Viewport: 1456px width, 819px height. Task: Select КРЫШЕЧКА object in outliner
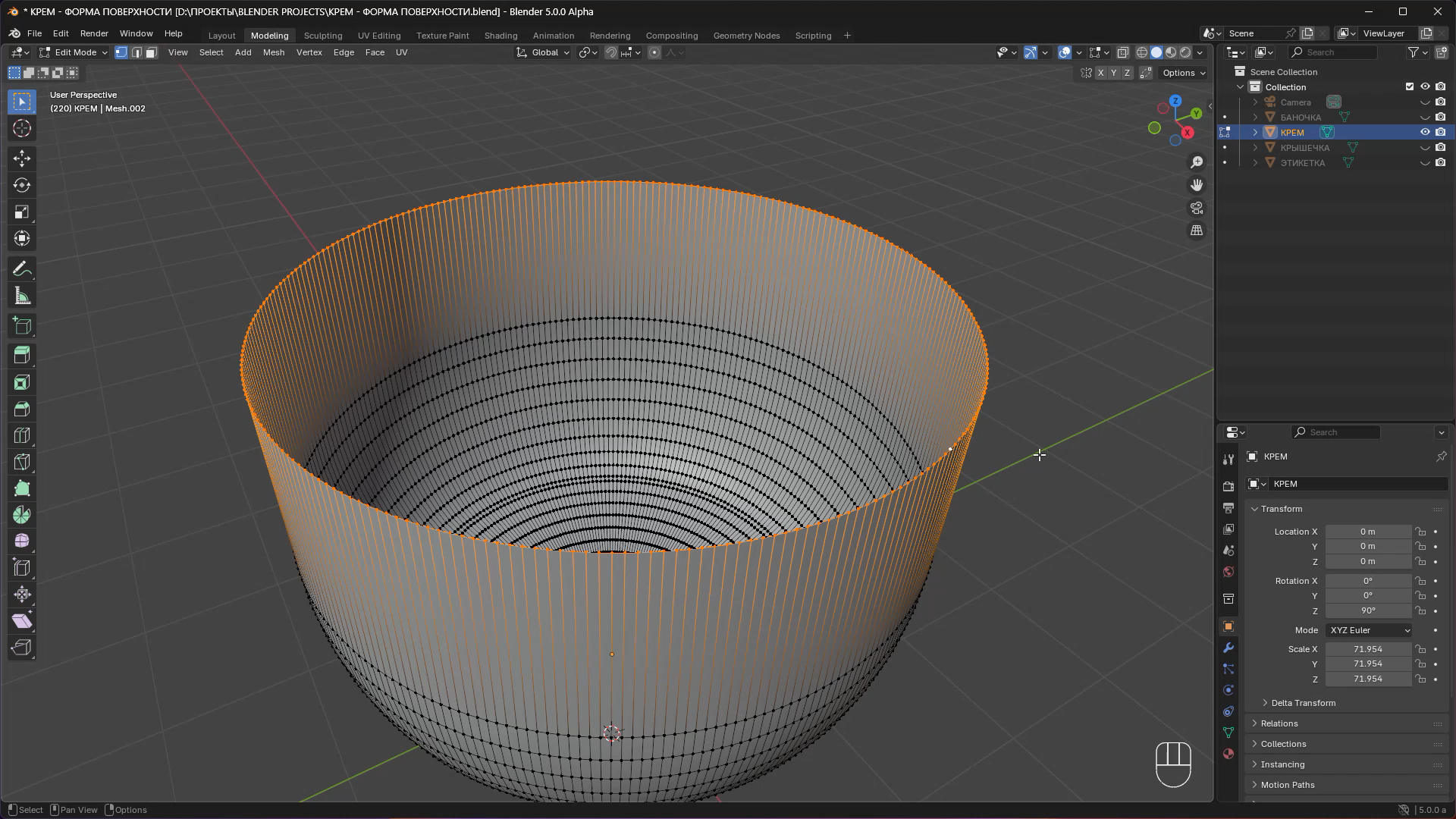(x=1304, y=147)
